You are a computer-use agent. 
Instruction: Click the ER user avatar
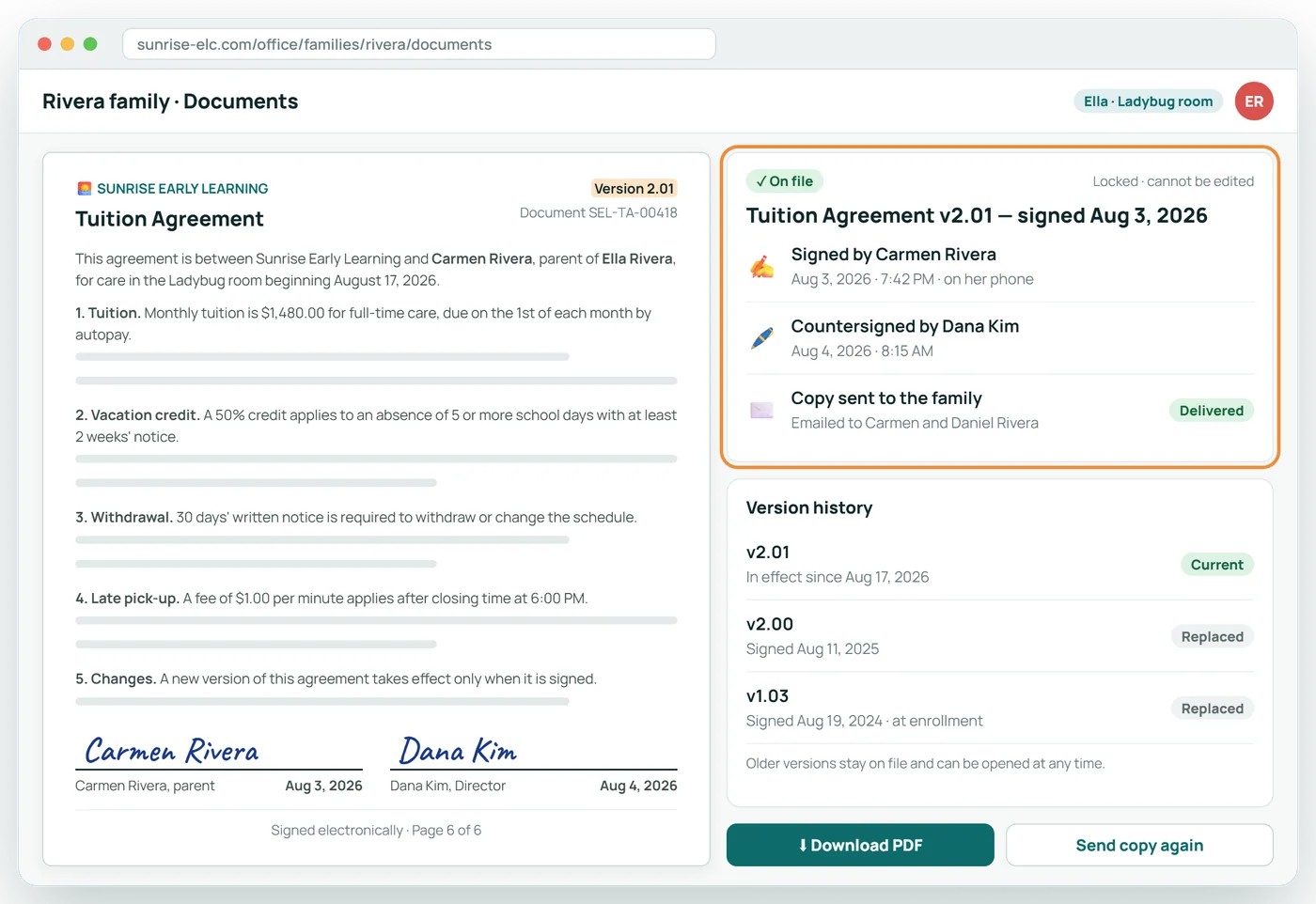coord(1254,101)
